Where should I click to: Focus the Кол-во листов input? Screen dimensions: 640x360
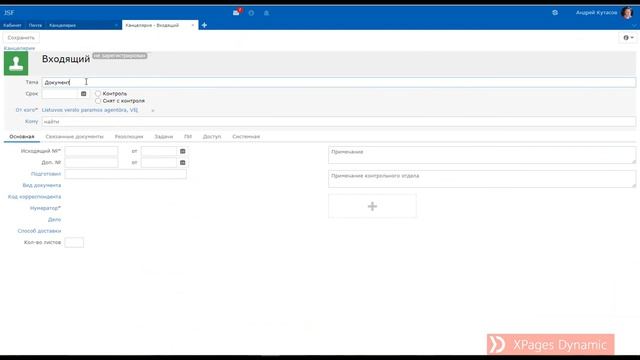click(74, 242)
